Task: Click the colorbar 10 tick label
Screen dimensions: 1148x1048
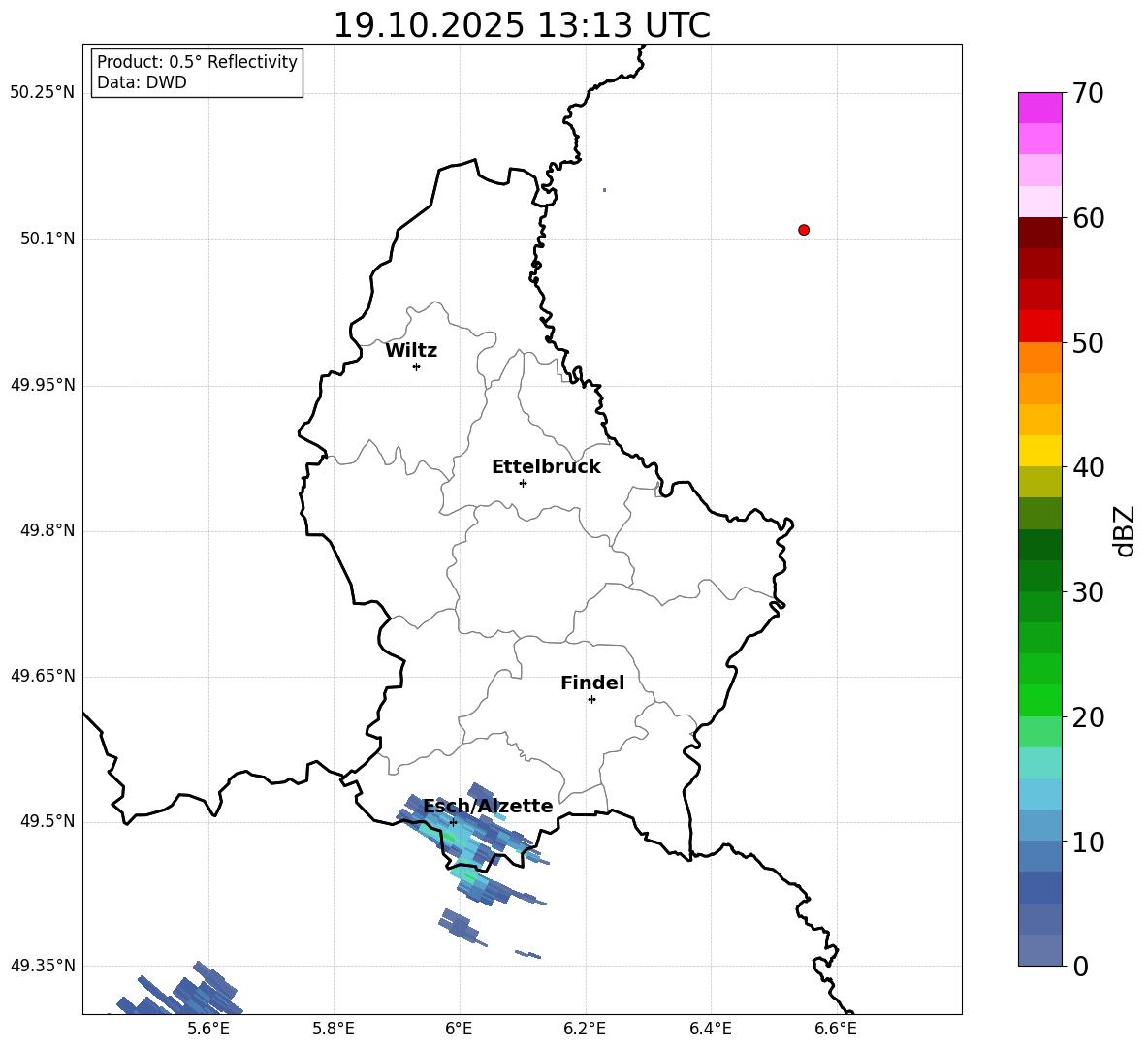Action: coord(1089,842)
